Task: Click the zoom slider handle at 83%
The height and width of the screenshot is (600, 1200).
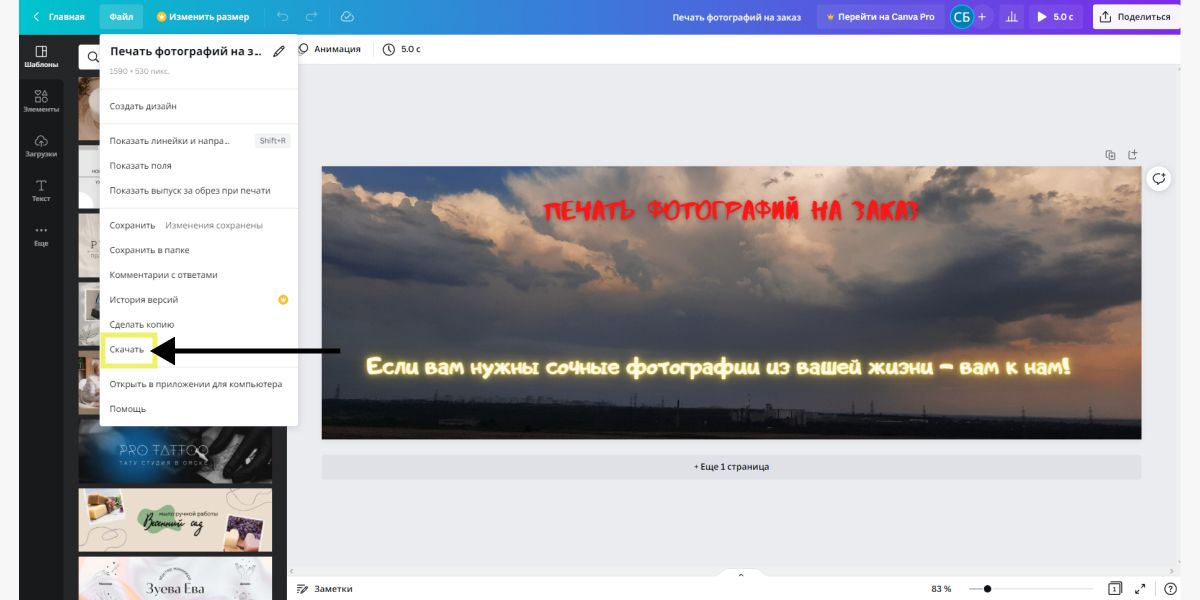Action: (987, 589)
